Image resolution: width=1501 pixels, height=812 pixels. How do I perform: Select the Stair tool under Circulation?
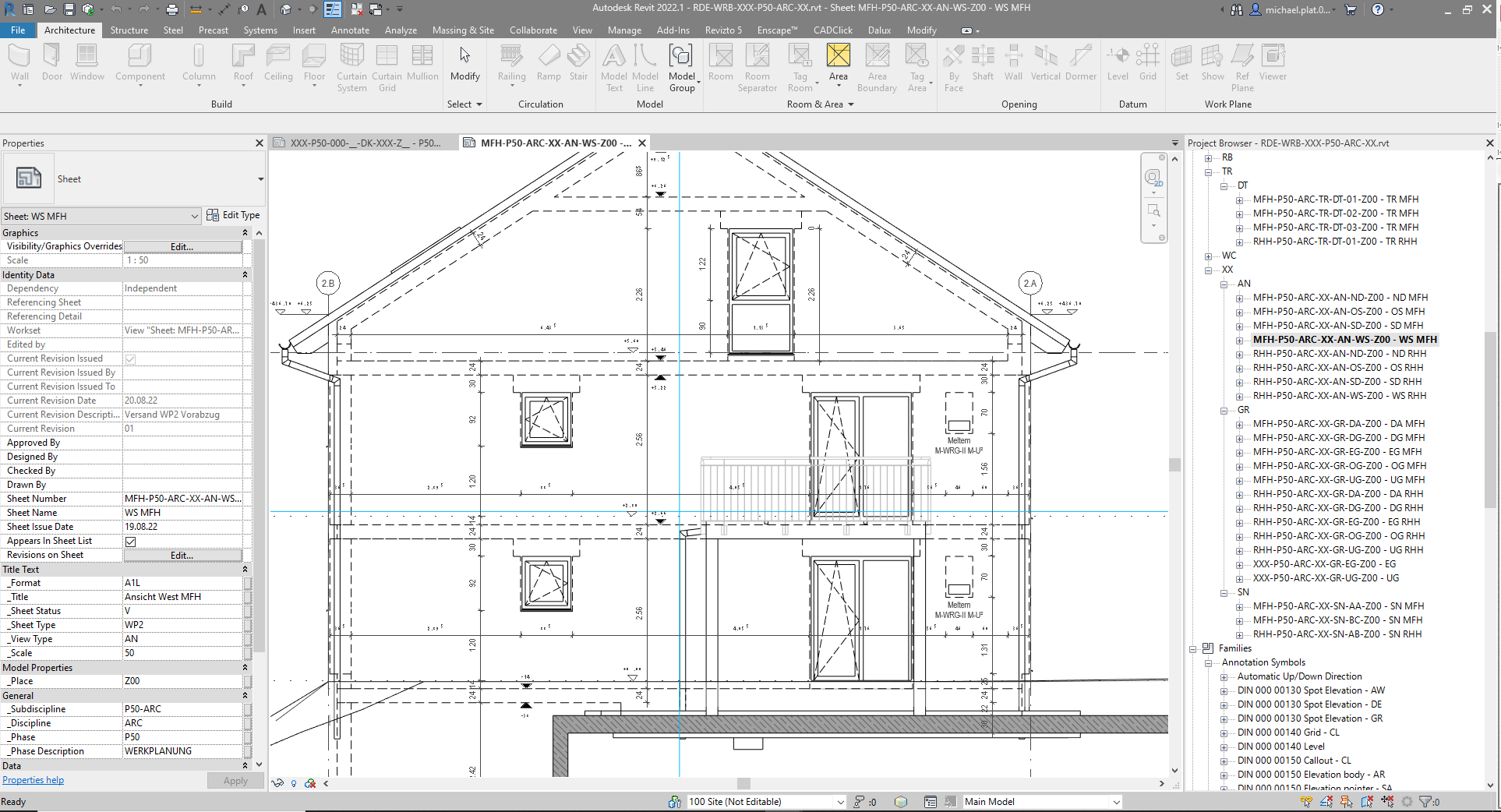pyautogui.click(x=578, y=62)
